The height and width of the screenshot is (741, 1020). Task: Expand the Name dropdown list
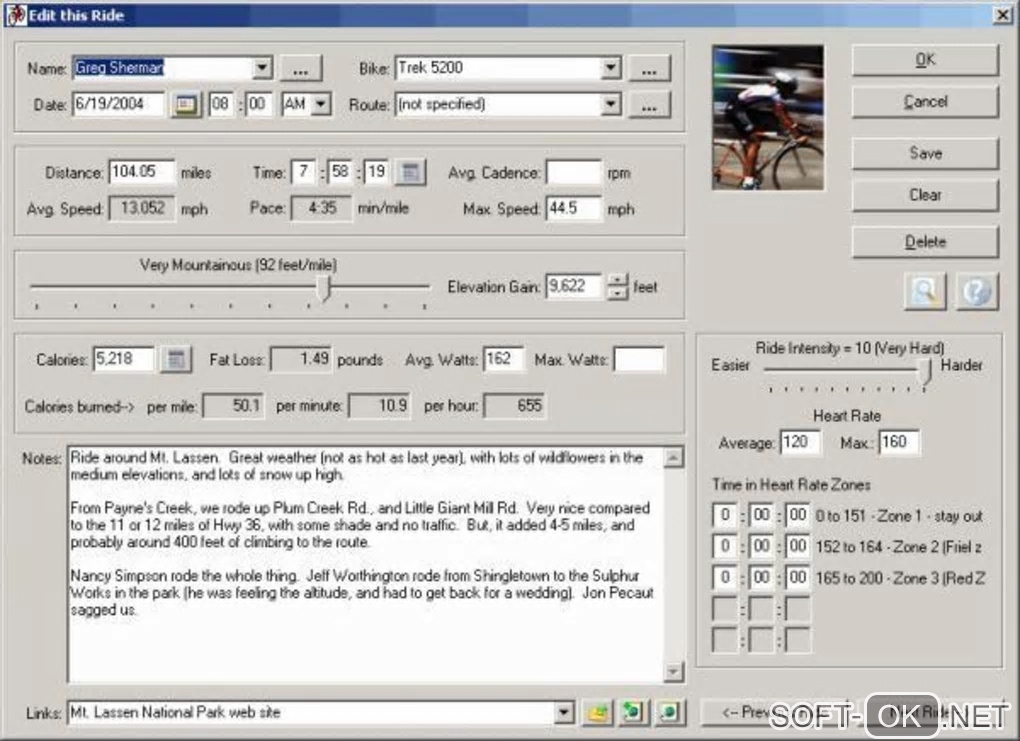[262, 68]
